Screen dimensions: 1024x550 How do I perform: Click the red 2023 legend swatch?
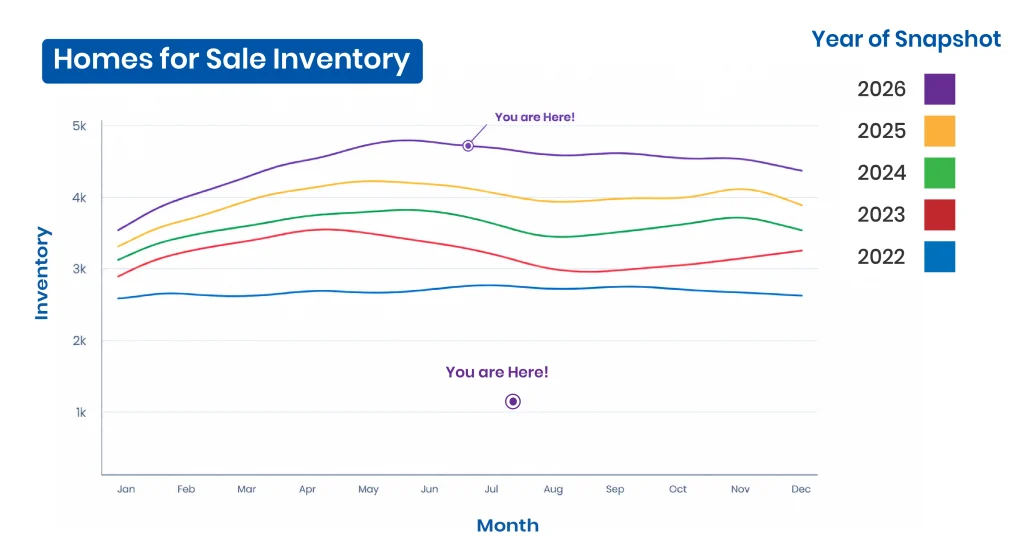(939, 215)
